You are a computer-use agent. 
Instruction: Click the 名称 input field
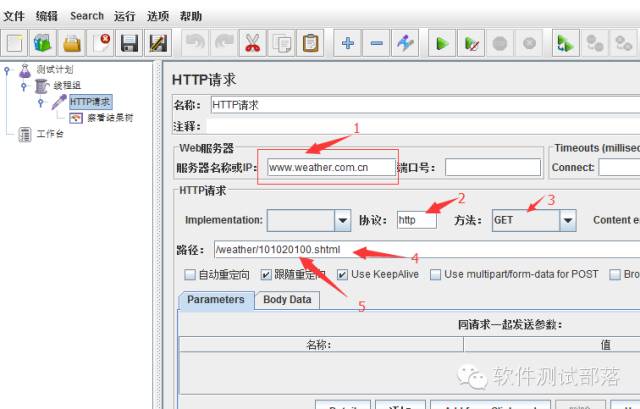(x=425, y=105)
